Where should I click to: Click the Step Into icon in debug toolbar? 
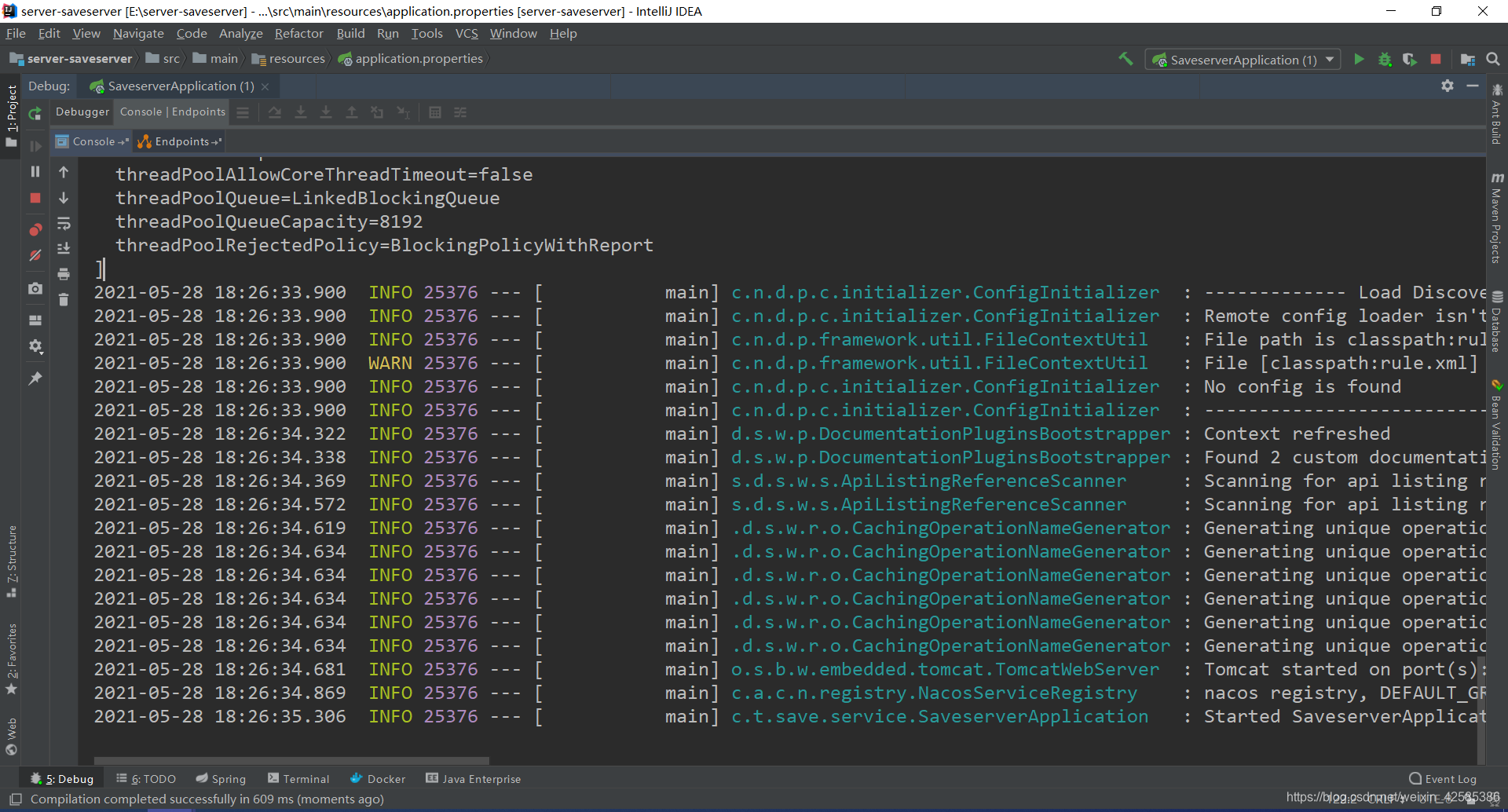tap(301, 112)
